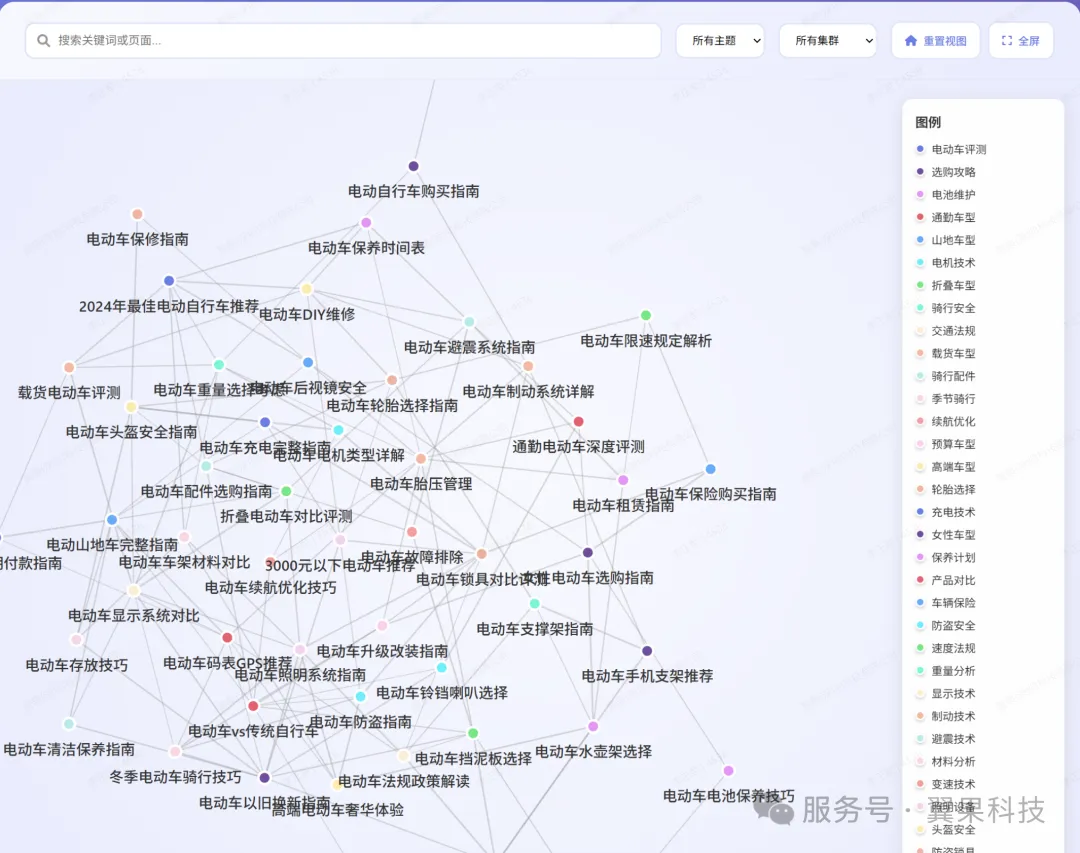Select the 通勤电动车深度评测 node dot

579,422
